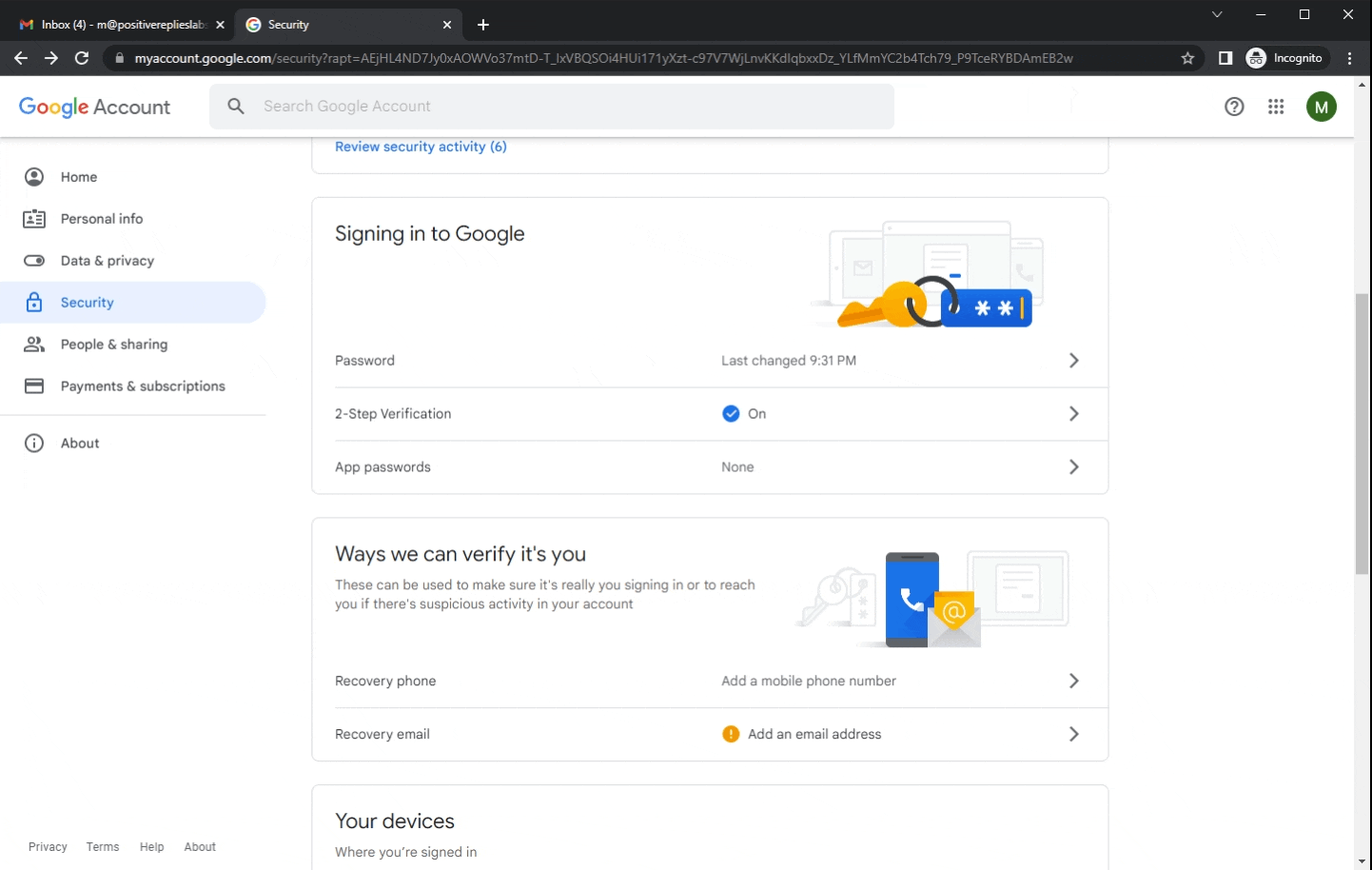Expand the Password row chevron
This screenshot has width=1372, height=870.
tap(1073, 361)
